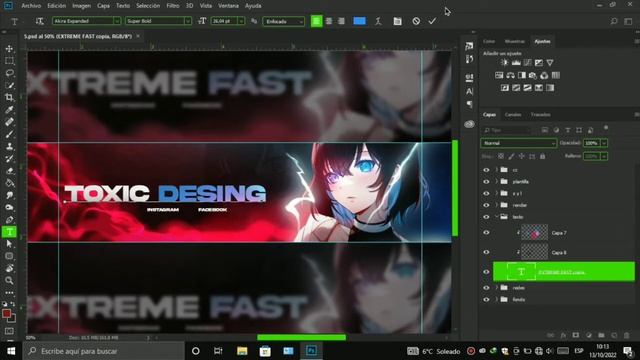
Task: Open the font size dropdown arrow
Action: tap(241, 21)
